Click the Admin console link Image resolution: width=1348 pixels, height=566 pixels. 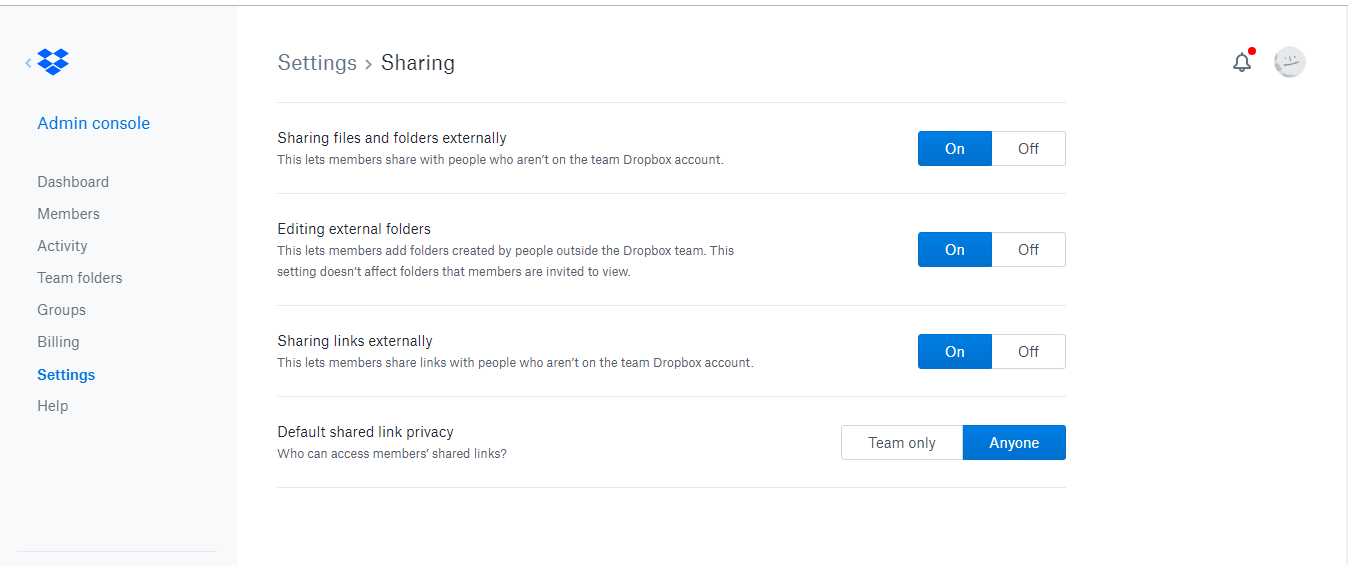pyautogui.click(x=93, y=123)
